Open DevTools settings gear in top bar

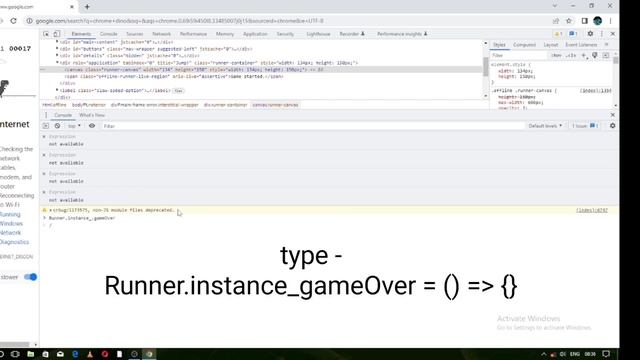pyautogui.click(x=590, y=34)
